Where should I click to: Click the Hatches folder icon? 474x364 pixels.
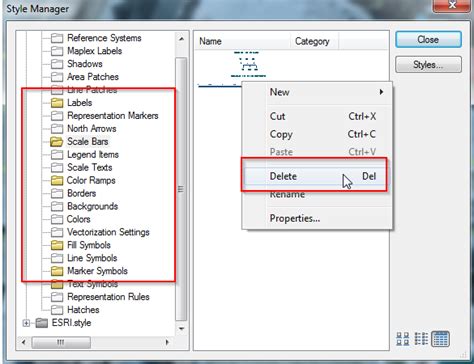(57, 310)
